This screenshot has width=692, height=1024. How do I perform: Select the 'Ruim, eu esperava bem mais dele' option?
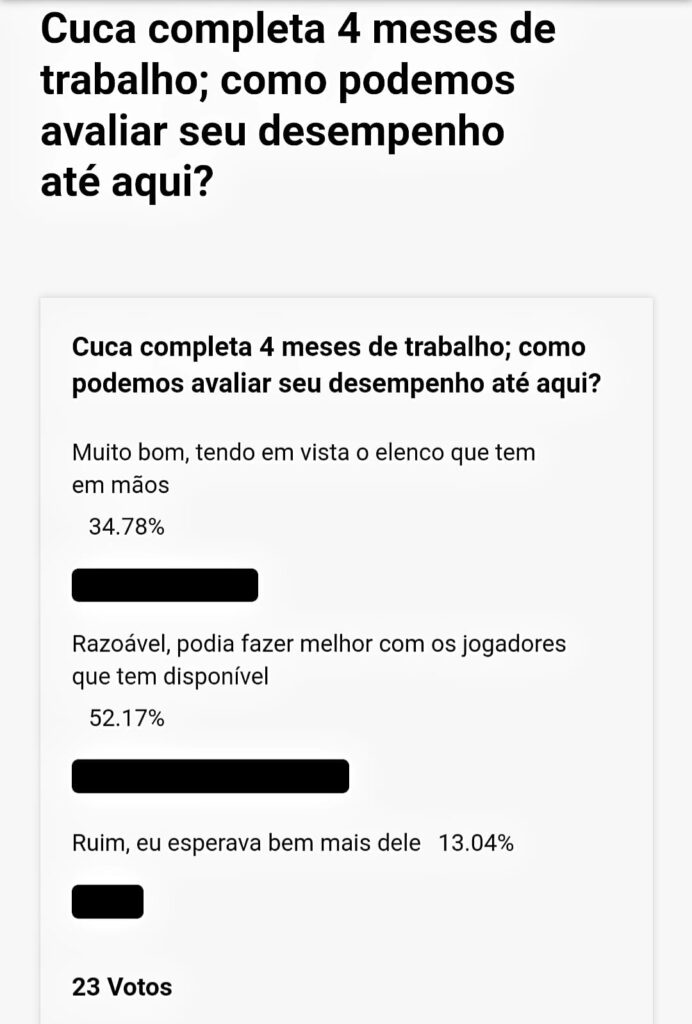[246, 843]
